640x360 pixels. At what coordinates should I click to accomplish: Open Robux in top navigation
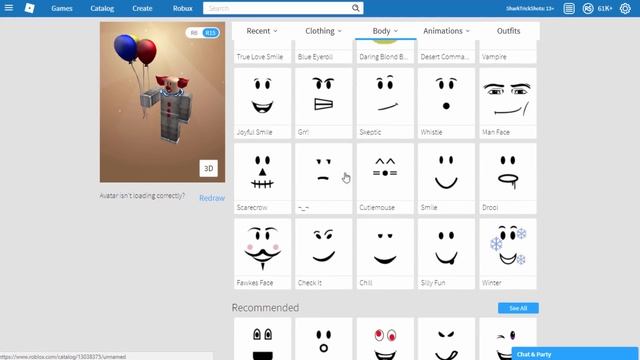click(182, 8)
